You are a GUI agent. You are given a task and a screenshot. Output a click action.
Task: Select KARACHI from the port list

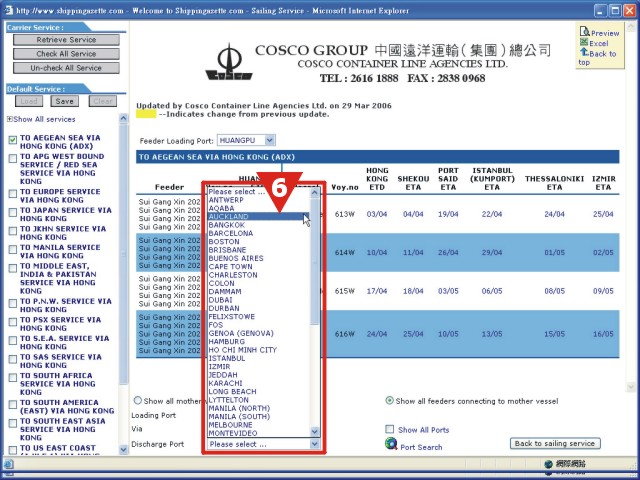[x=259, y=383]
